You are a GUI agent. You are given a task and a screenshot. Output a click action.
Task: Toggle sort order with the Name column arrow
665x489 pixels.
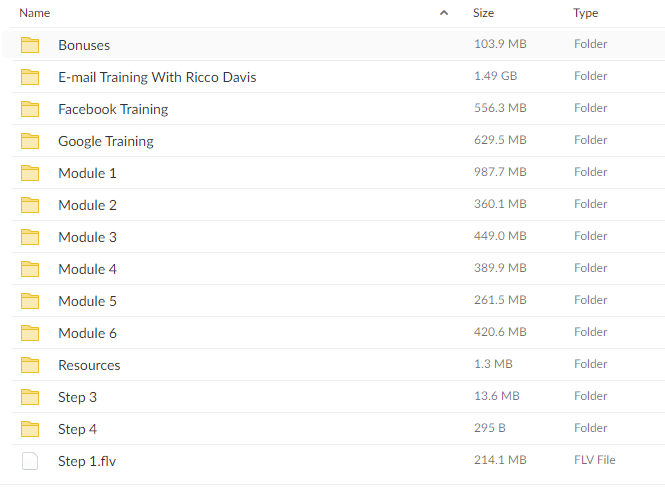[444, 13]
